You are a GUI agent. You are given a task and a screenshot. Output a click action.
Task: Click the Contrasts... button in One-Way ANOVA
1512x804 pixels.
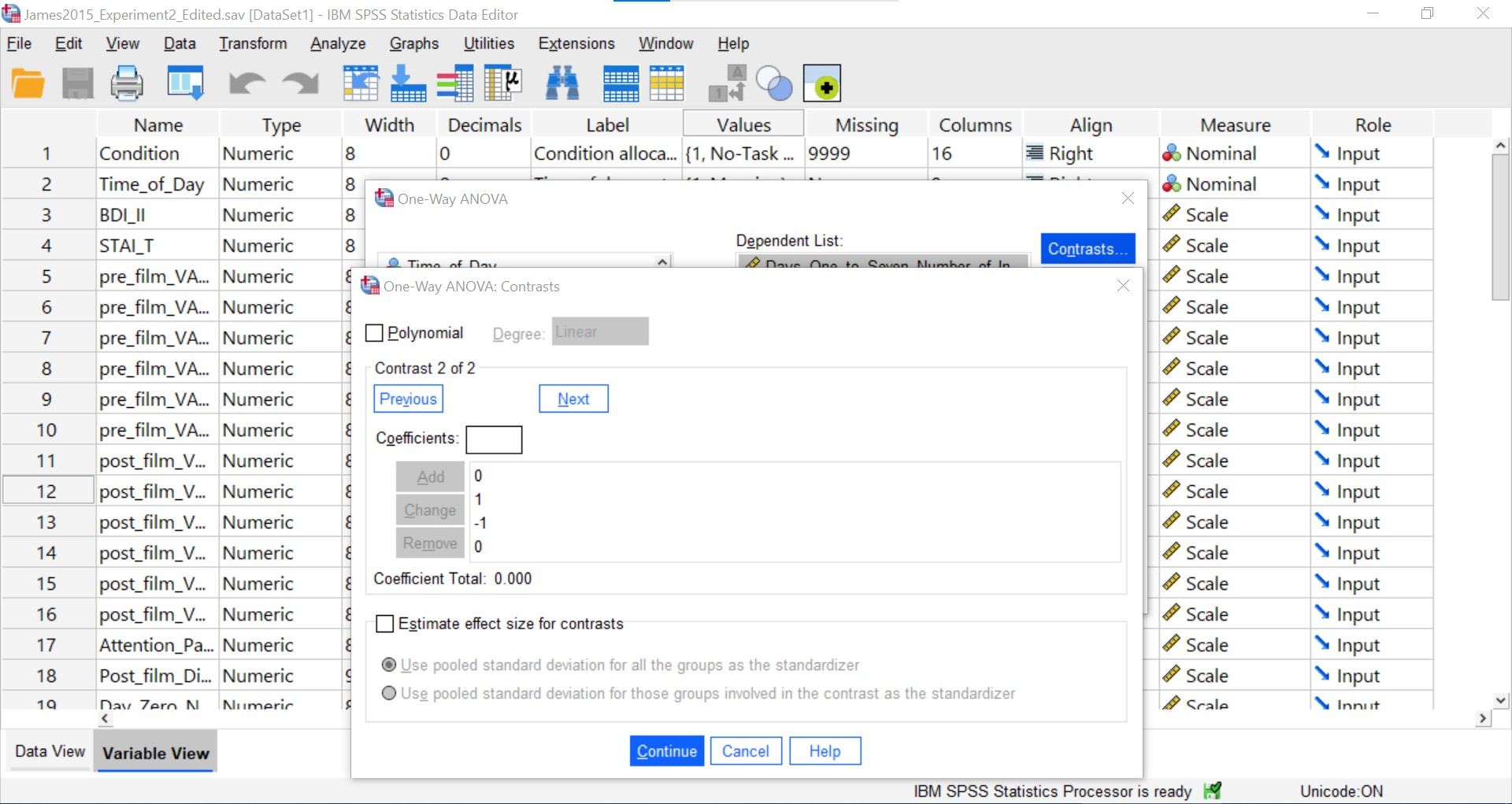[x=1088, y=249]
